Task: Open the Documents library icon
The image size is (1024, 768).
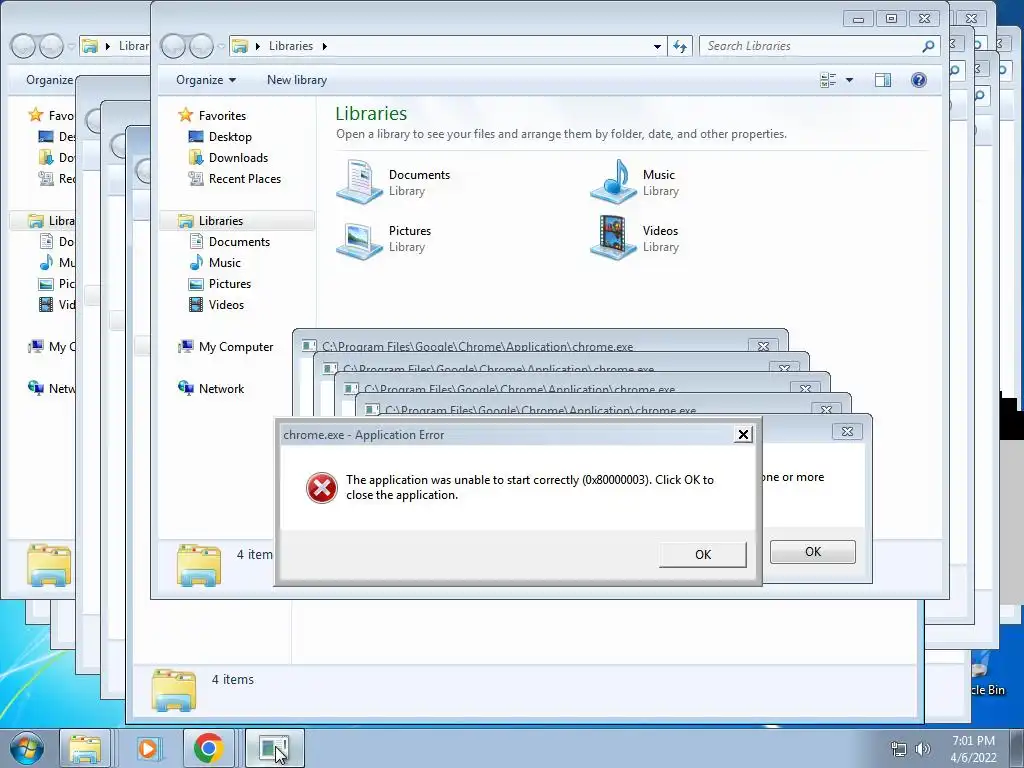Action: [x=359, y=182]
